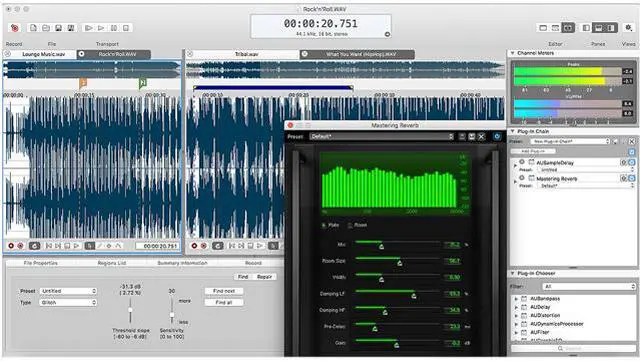Viewport: 640px width, 361px height.
Task: Toggle the Mastering Reverb blue power button
Action: click(x=497, y=137)
